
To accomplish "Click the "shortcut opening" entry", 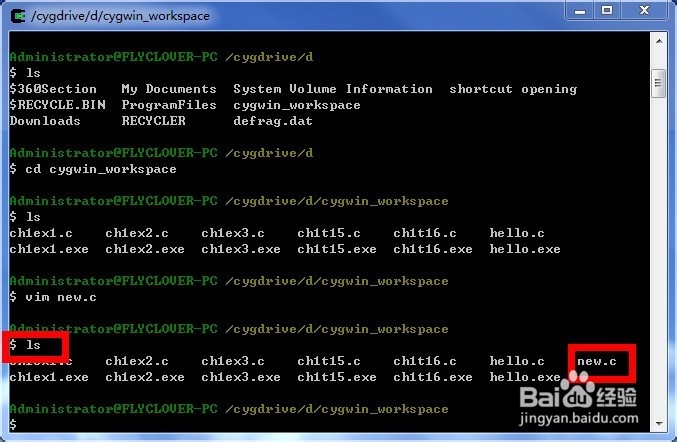I will tap(513, 89).
